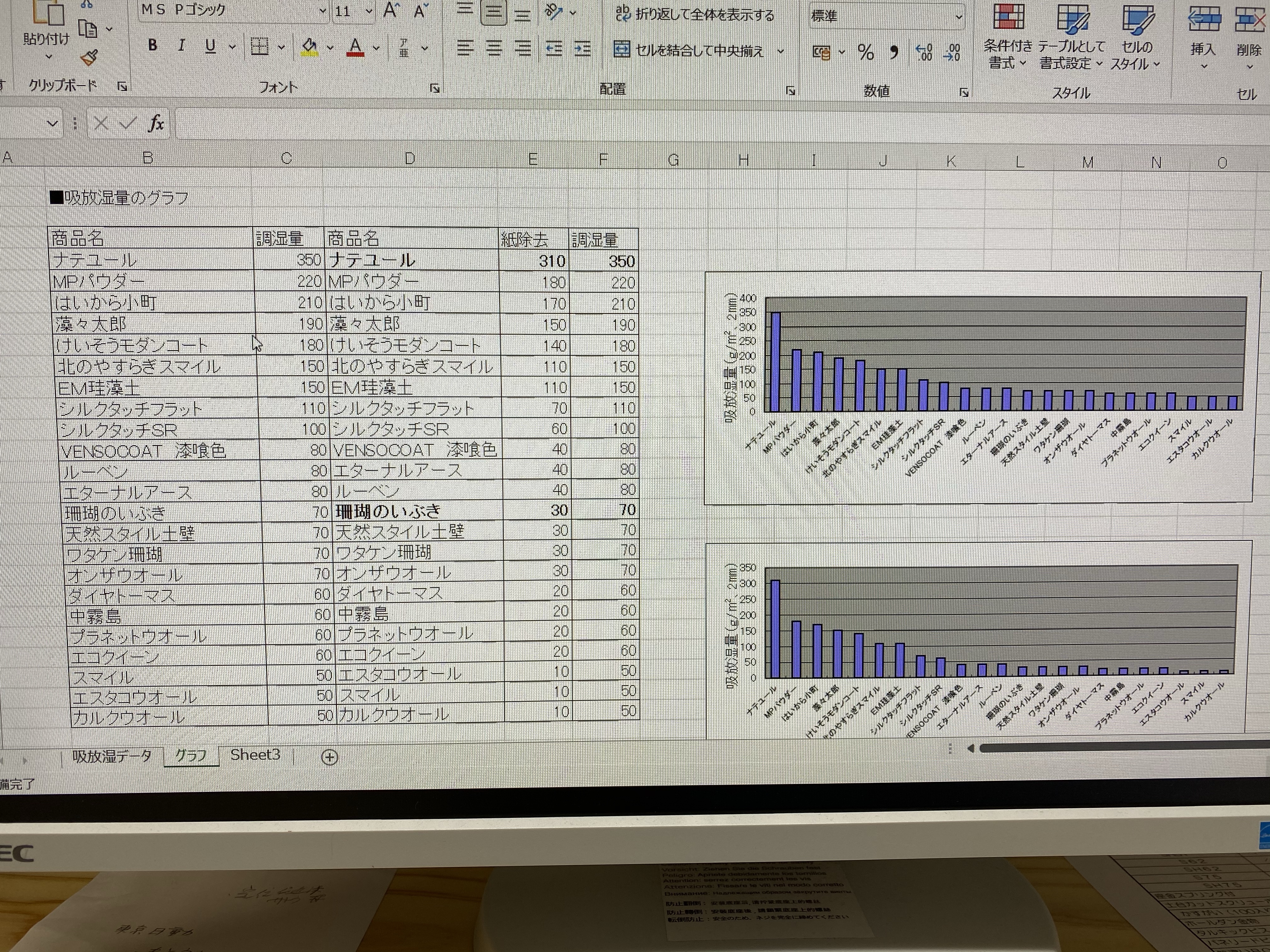Expand the Name Box dropdown arrow
Viewport: 1270px width, 952px height.
pos(52,123)
